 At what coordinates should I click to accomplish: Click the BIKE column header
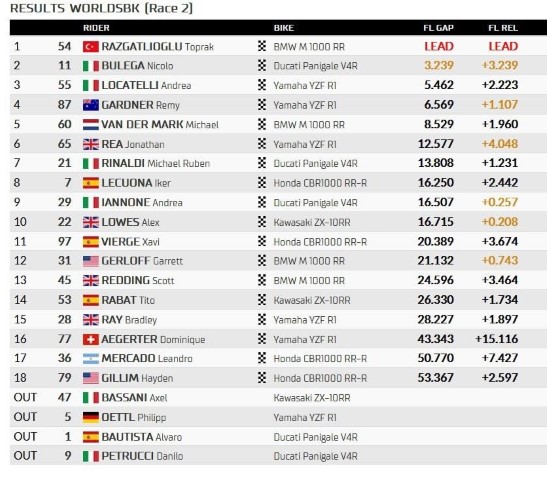[x=284, y=28]
